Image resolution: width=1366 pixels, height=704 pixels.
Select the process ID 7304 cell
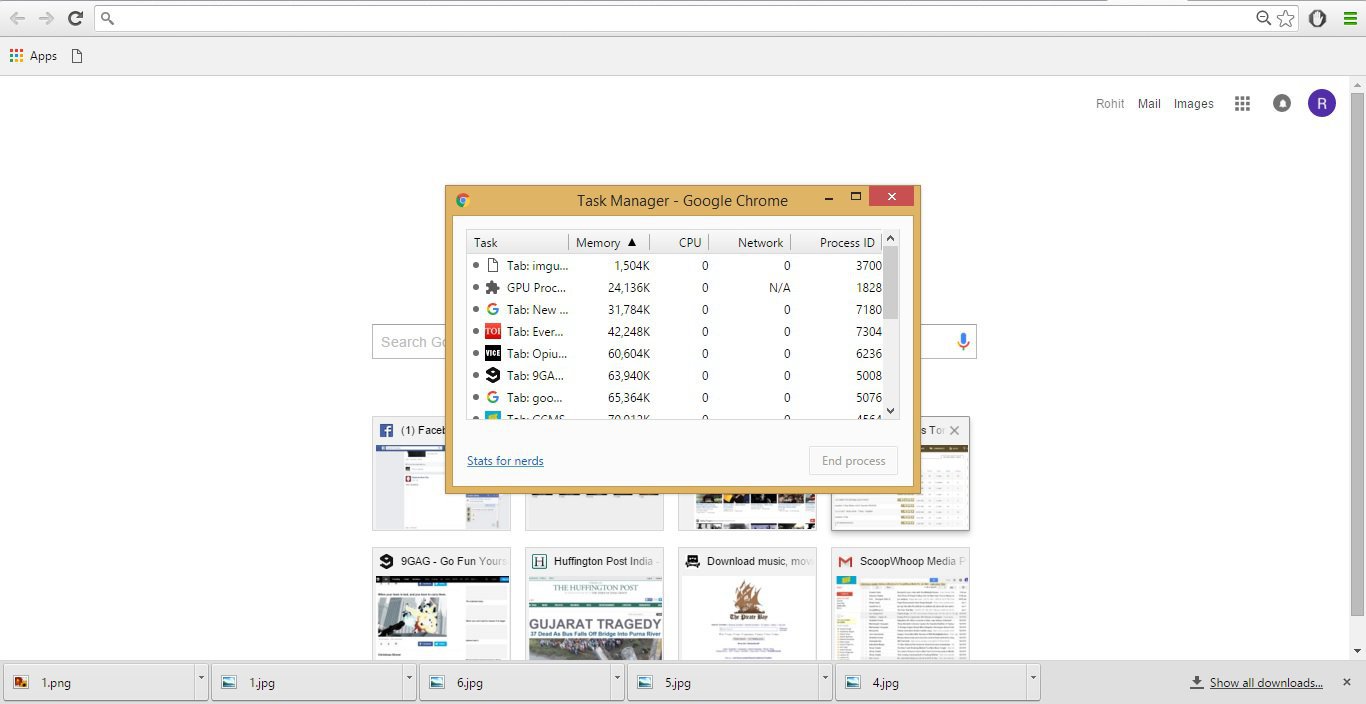(x=869, y=331)
